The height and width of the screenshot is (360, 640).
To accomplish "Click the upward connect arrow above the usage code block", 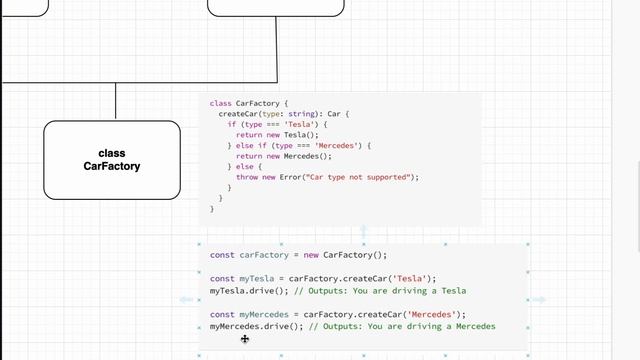I will point(363,231).
